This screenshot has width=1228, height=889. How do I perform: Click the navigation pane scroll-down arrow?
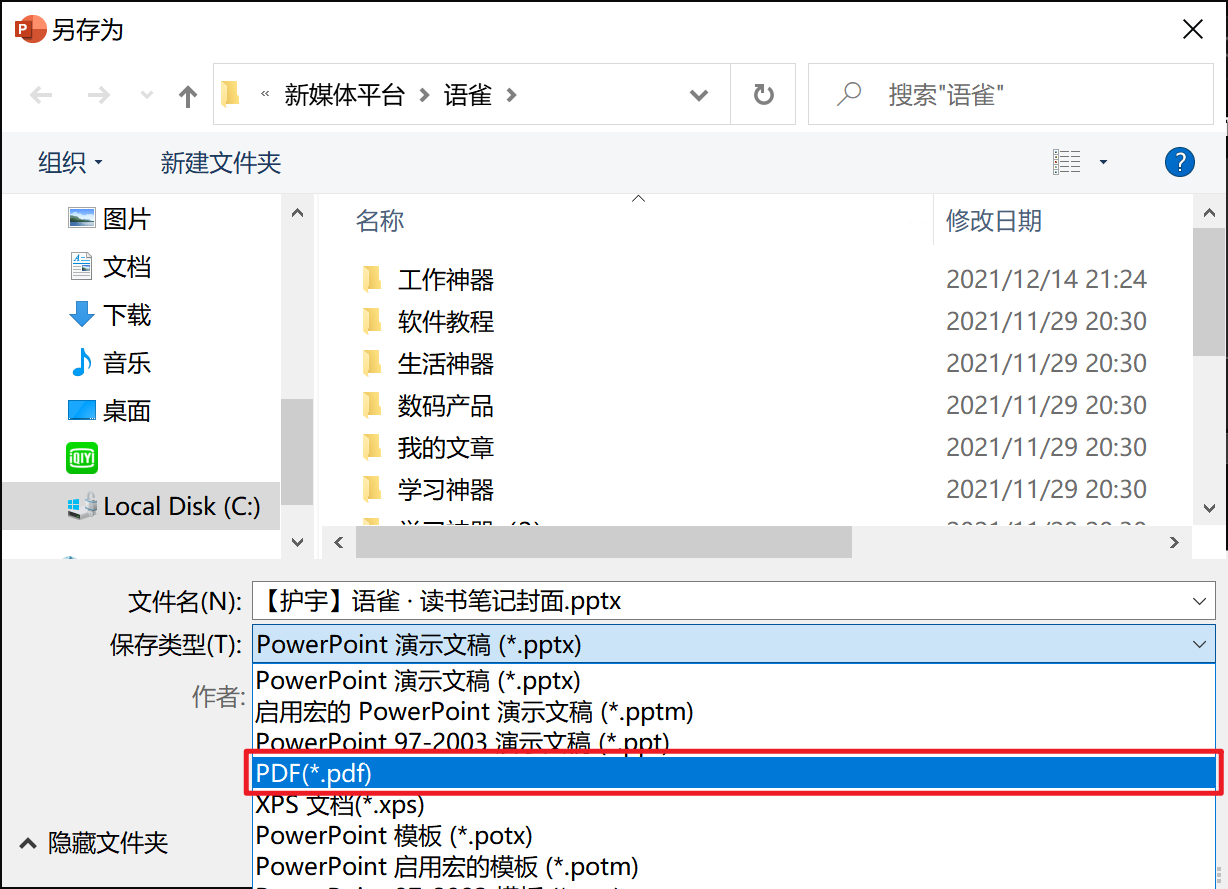[297, 541]
